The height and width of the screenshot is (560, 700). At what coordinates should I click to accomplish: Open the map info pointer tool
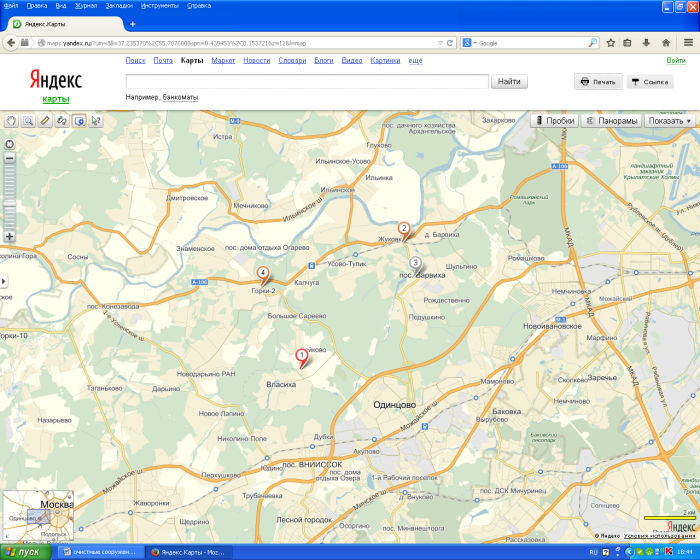tap(96, 121)
